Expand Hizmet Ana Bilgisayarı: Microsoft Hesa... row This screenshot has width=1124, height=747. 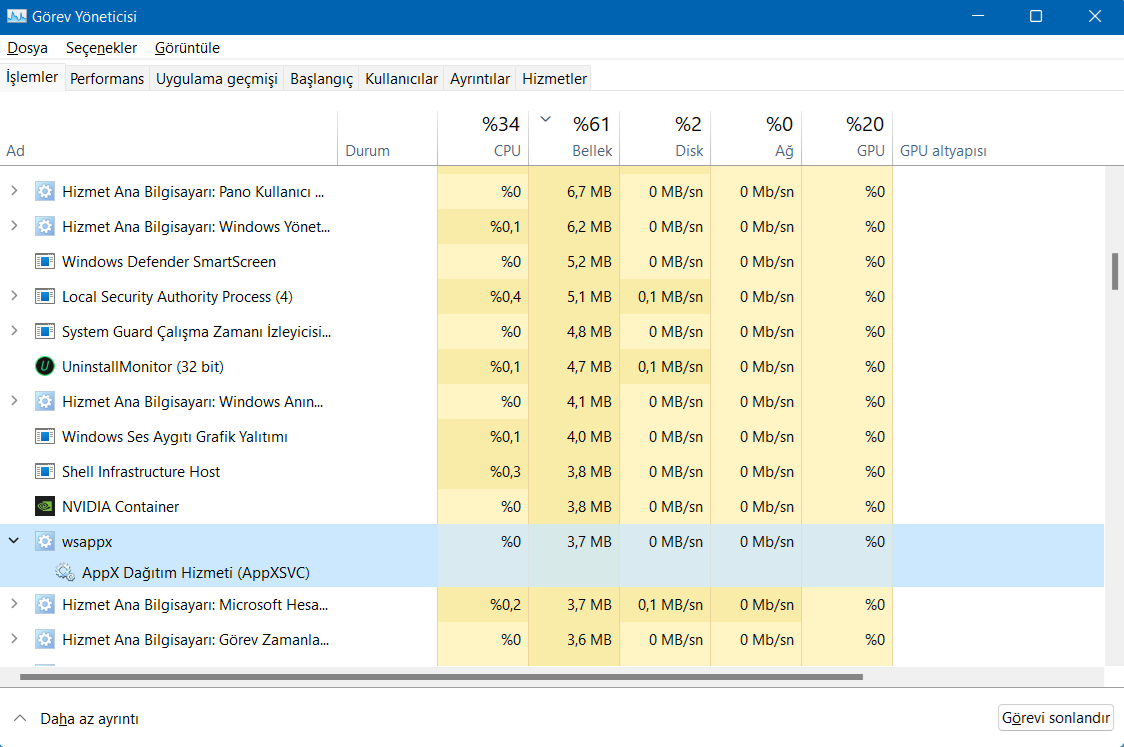point(14,604)
